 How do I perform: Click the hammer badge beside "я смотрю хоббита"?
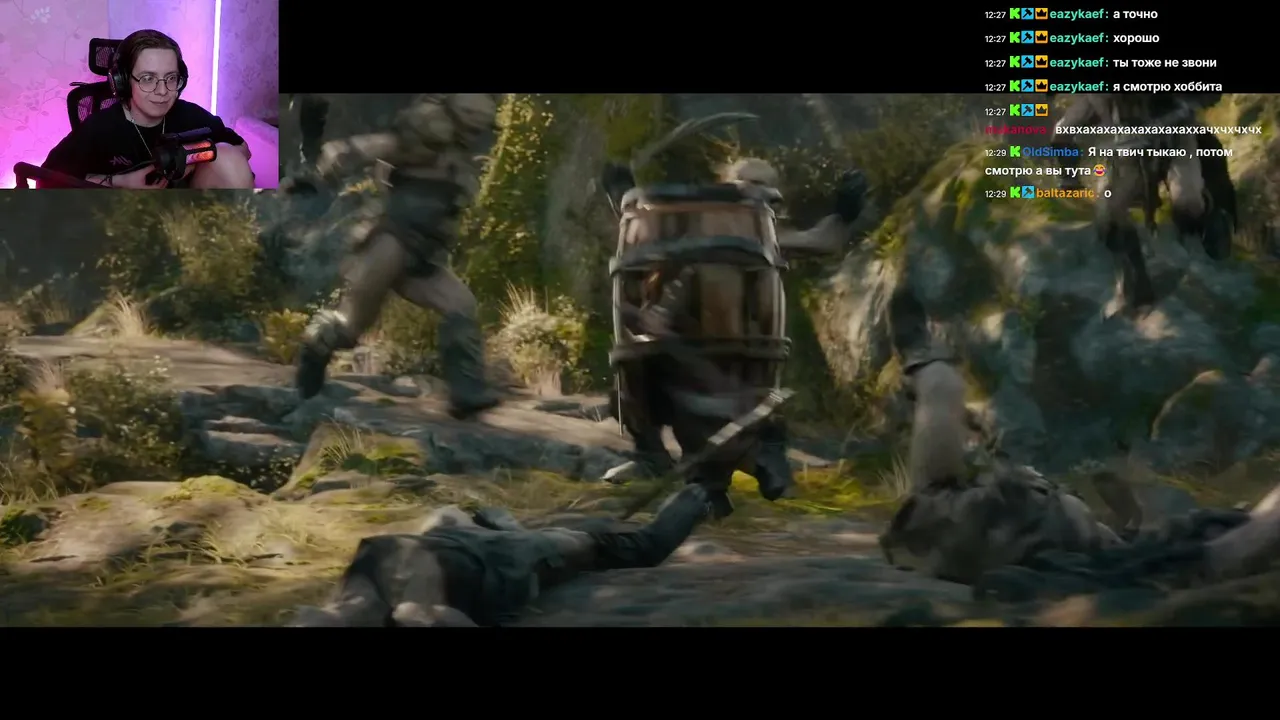click(1028, 86)
